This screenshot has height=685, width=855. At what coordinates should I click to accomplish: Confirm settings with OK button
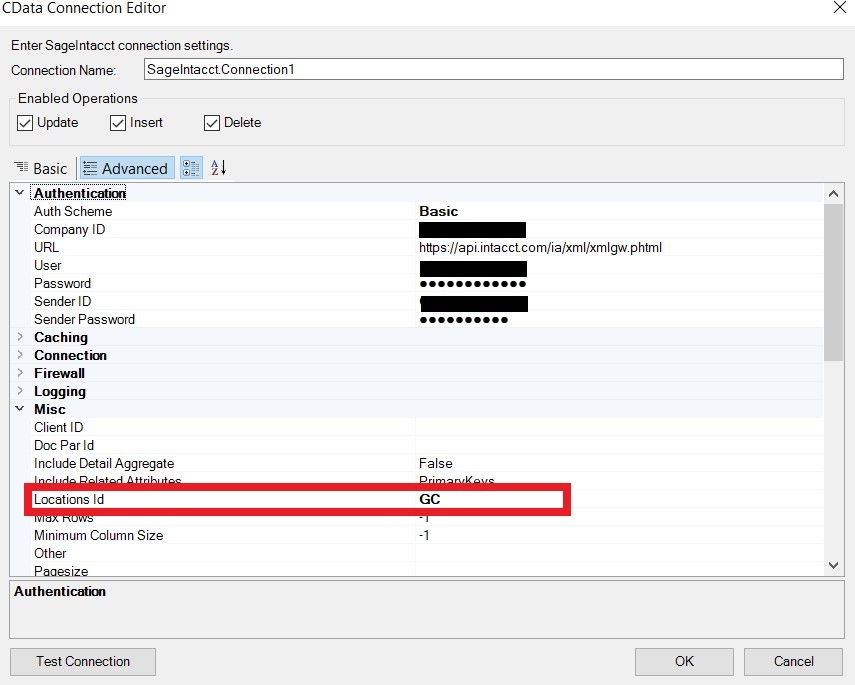point(684,662)
